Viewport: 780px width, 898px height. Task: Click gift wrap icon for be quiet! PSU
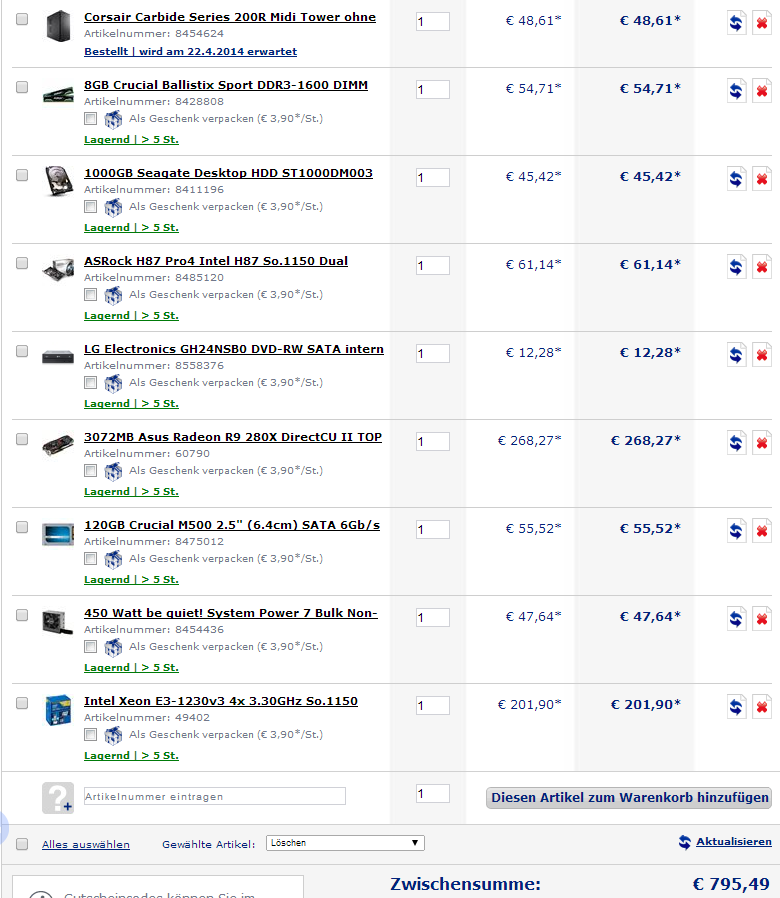click(113, 647)
